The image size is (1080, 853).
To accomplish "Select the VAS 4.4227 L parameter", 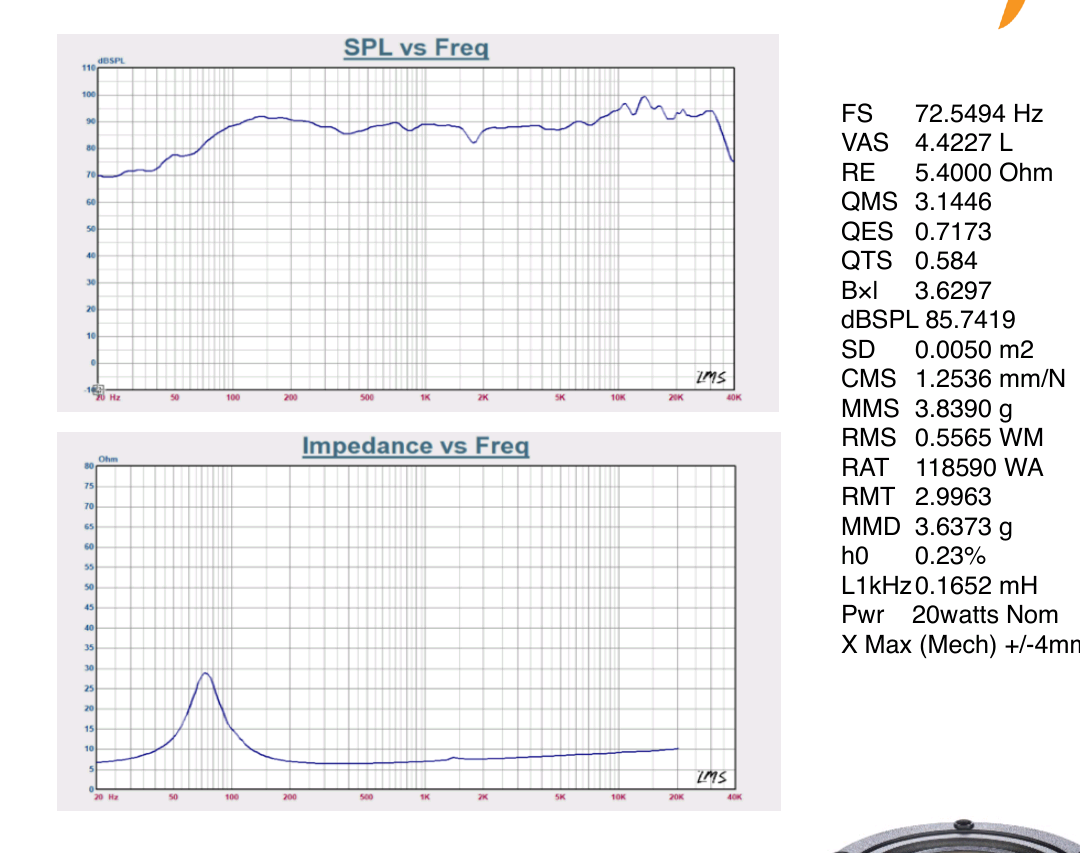I will (x=926, y=143).
